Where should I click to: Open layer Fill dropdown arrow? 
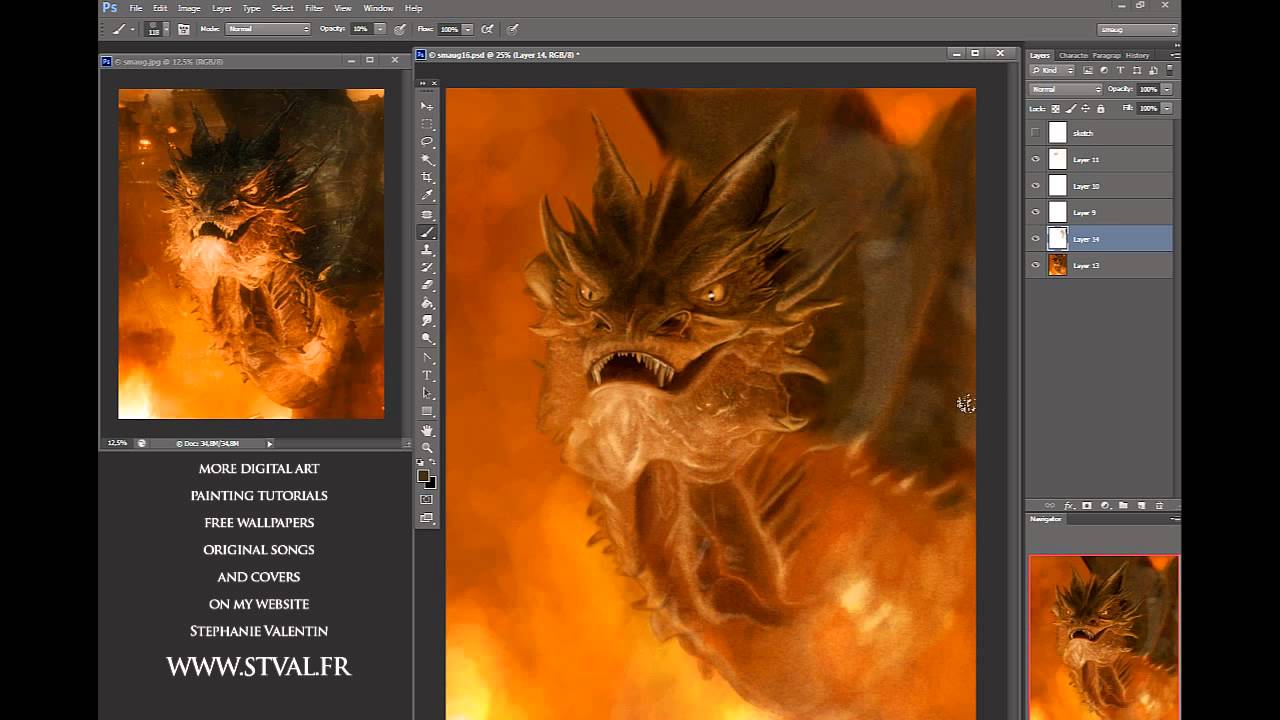(1166, 108)
